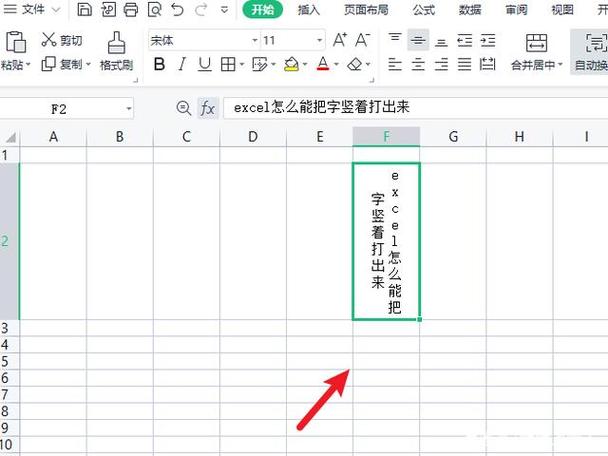Screen dimensions: 608x456
Task: Expand the font size dropdown arrow
Action: pyautogui.click(x=320, y=40)
